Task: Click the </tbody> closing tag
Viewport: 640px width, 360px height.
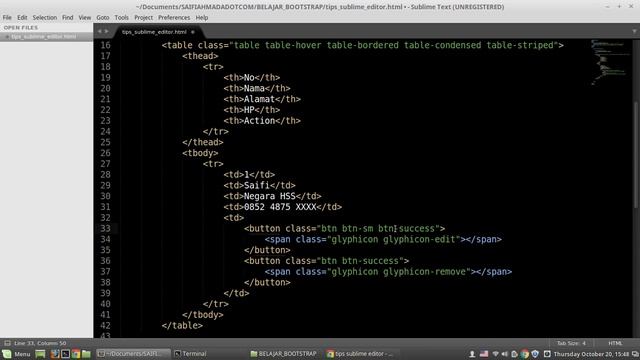Action: click(203, 315)
